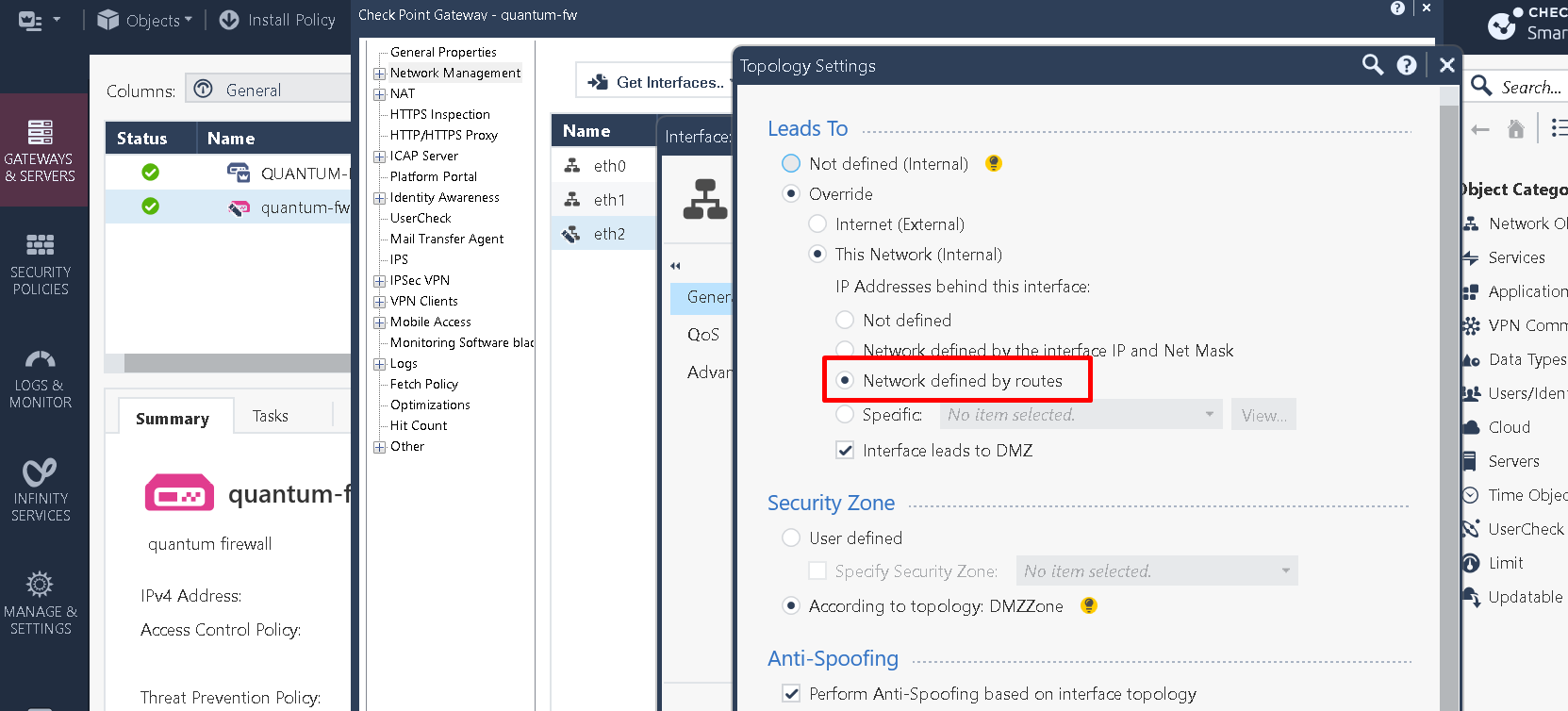Expand VPN Clients tree node
Image resolution: width=1568 pixels, height=711 pixels.
pyautogui.click(x=379, y=302)
